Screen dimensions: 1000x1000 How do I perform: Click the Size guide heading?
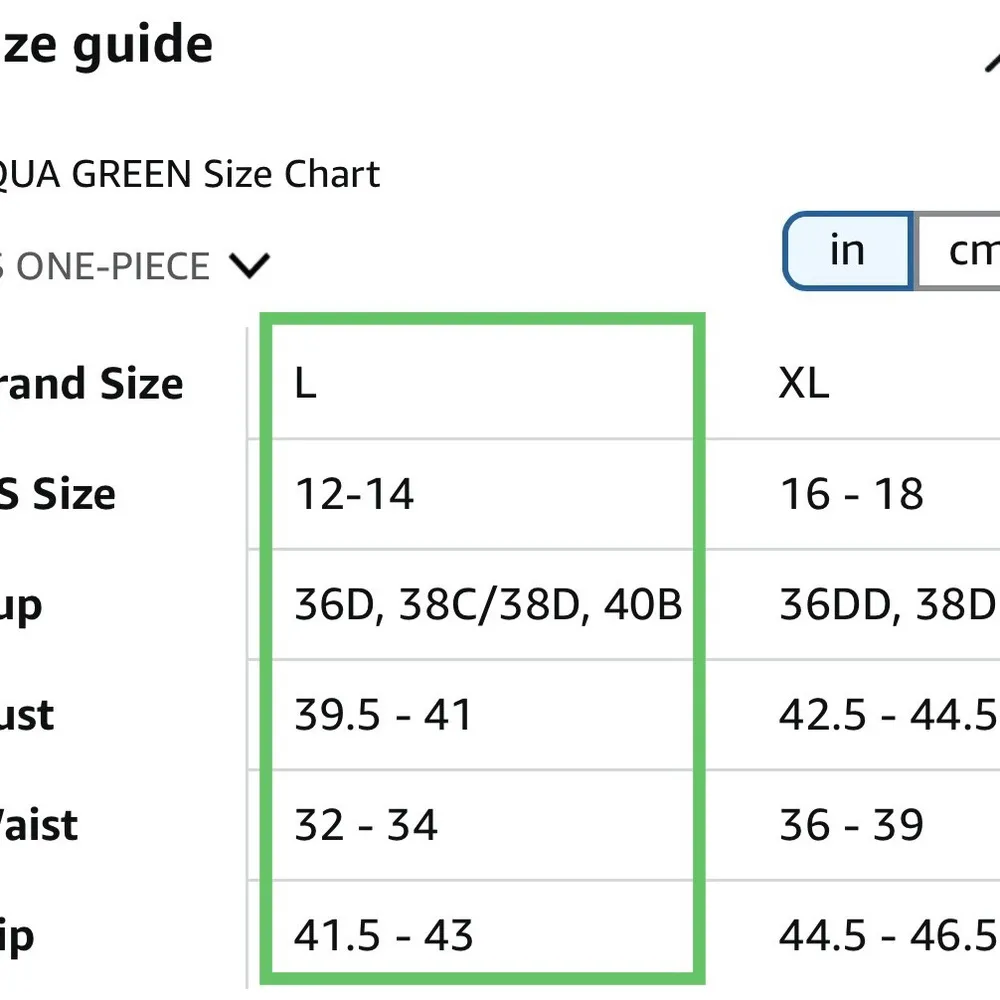pyautogui.click(x=105, y=45)
